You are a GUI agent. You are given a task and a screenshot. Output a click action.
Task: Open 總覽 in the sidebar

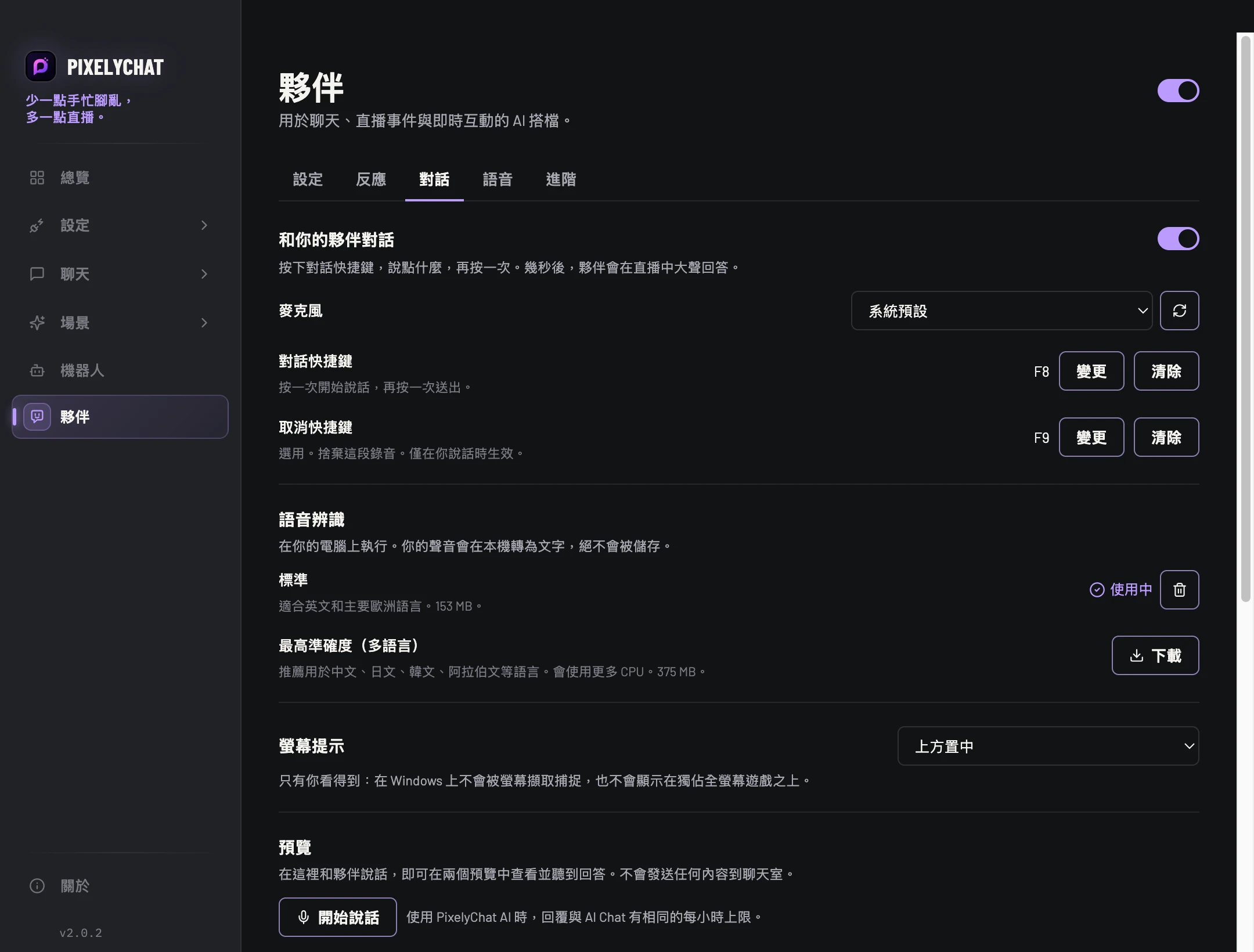120,178
